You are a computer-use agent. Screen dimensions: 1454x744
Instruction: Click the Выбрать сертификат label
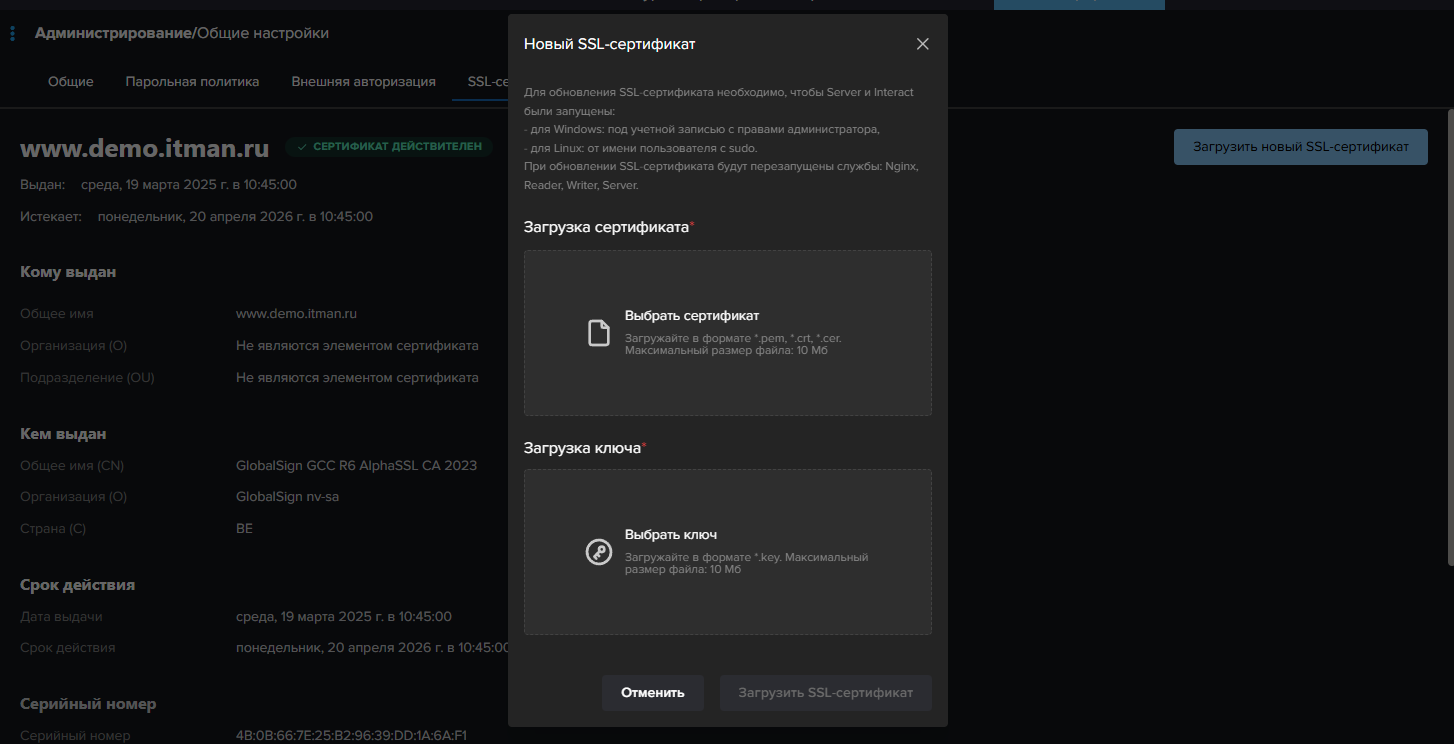[x=692, y=316]
